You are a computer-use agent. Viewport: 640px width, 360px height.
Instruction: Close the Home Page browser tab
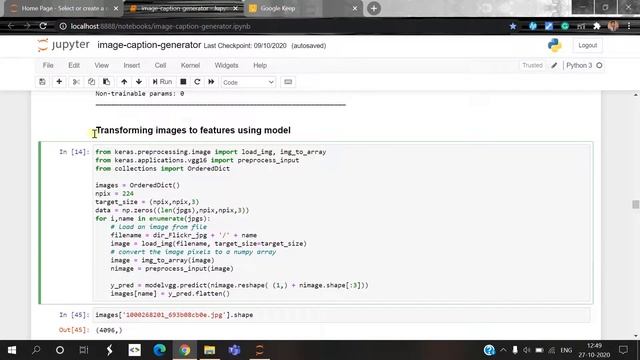coord(116,8)
